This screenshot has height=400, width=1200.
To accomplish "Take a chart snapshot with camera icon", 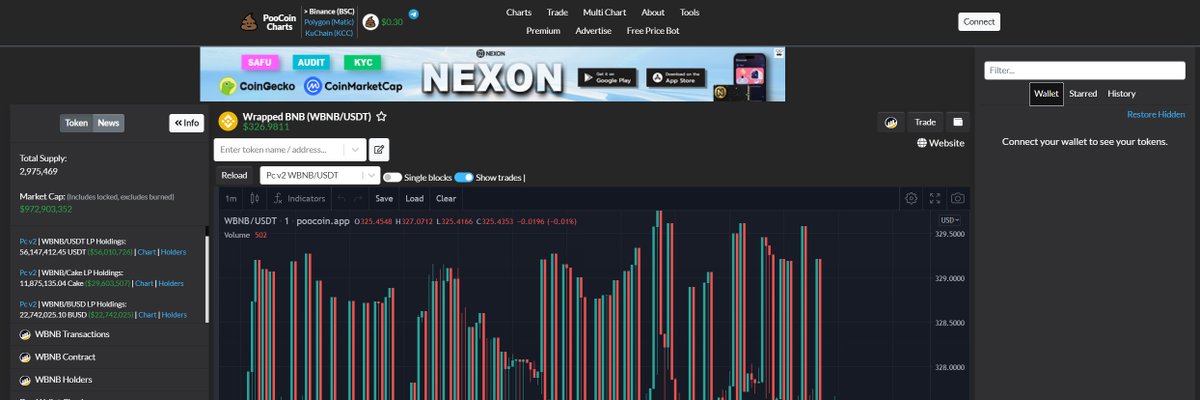I will point(958,198).
